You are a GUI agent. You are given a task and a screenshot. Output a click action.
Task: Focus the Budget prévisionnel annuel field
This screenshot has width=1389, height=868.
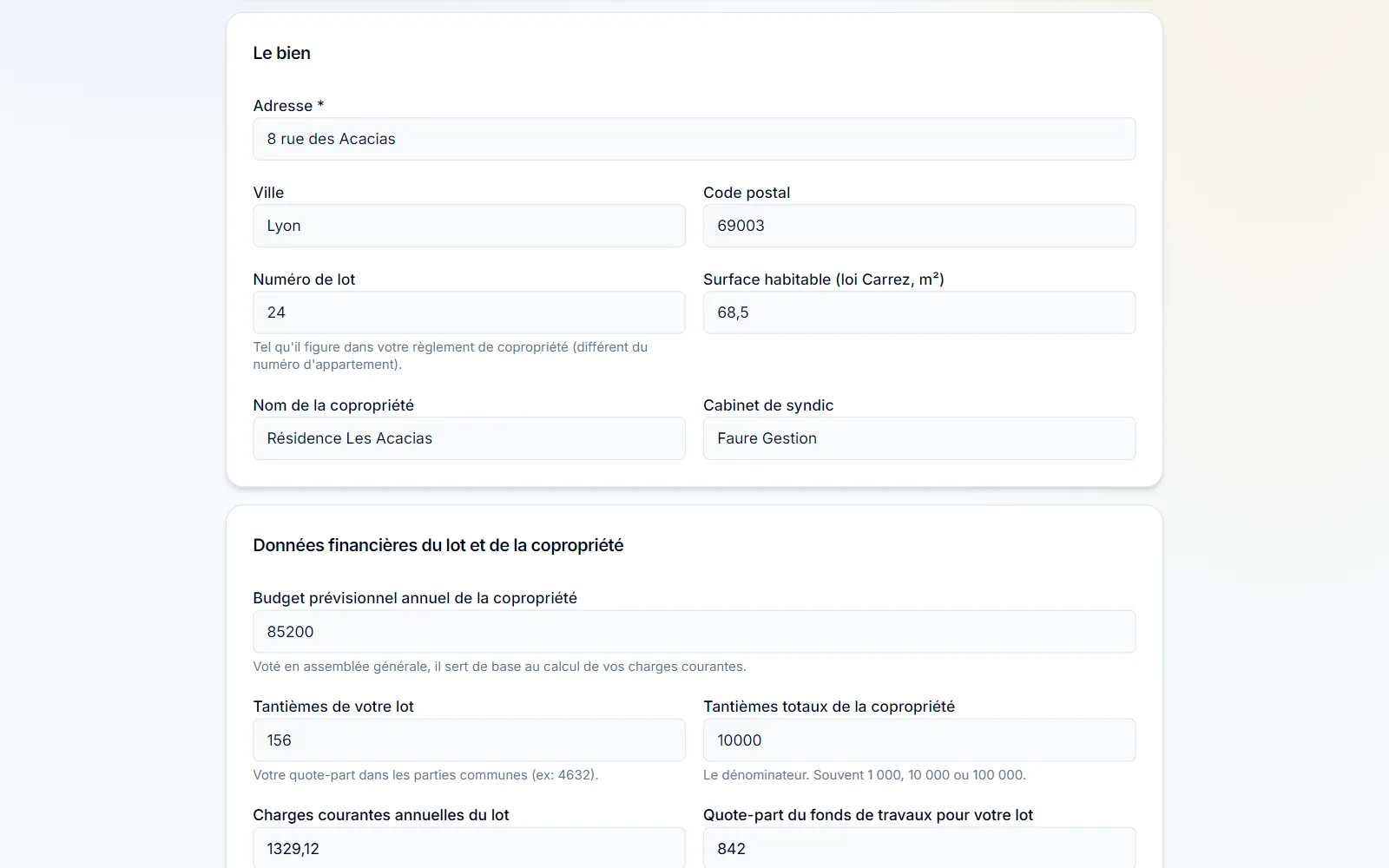coord(694,632)
